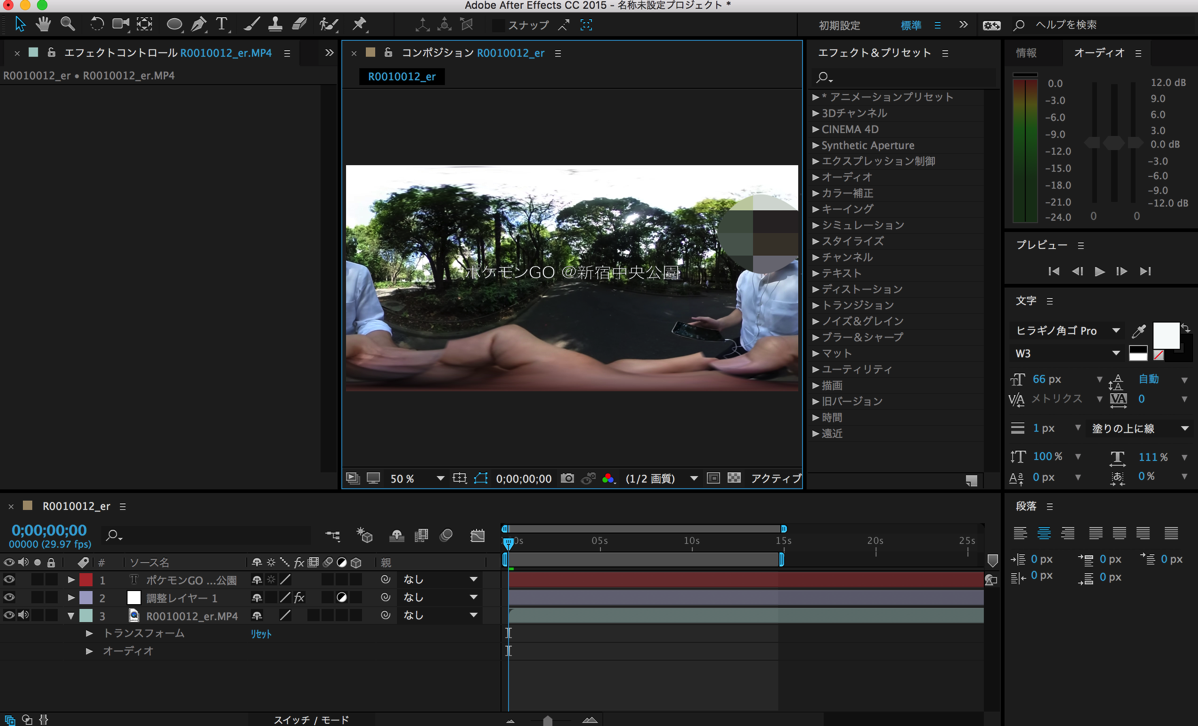
Task: Open the W3 font style dropdown
Action: tap(1067, 353)
